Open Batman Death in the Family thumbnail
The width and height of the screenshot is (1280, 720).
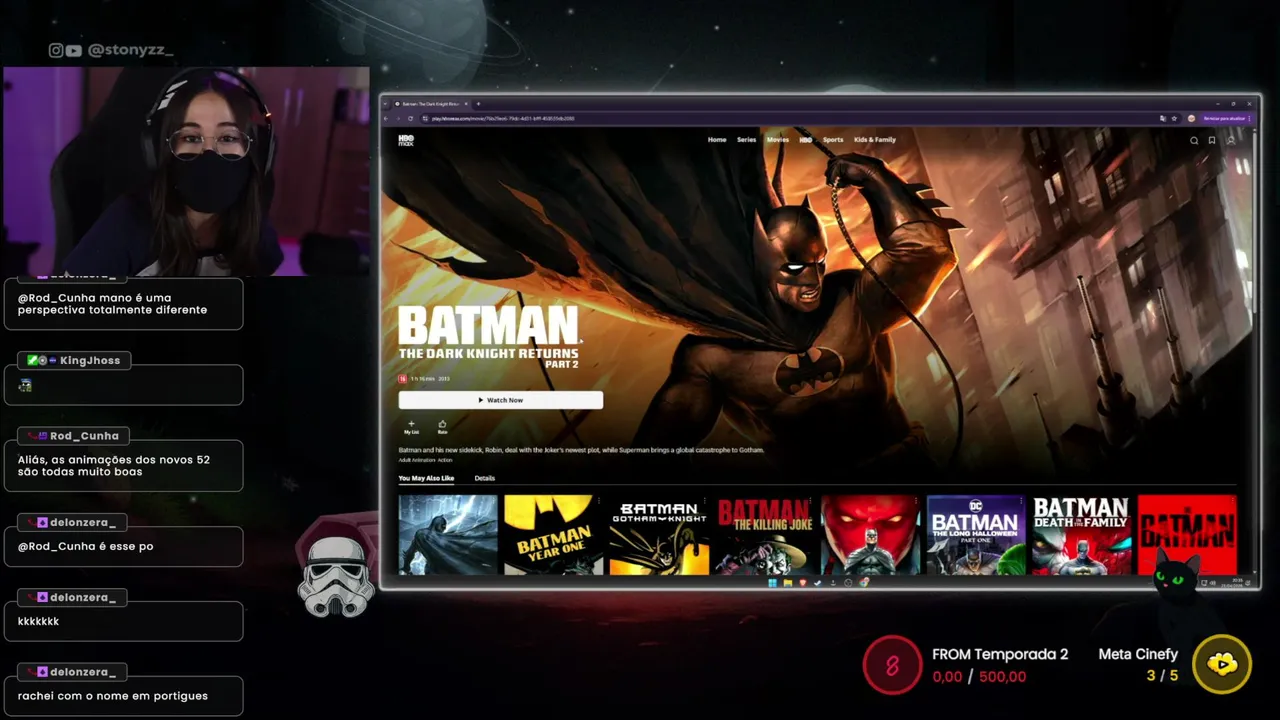point(1081,535)
